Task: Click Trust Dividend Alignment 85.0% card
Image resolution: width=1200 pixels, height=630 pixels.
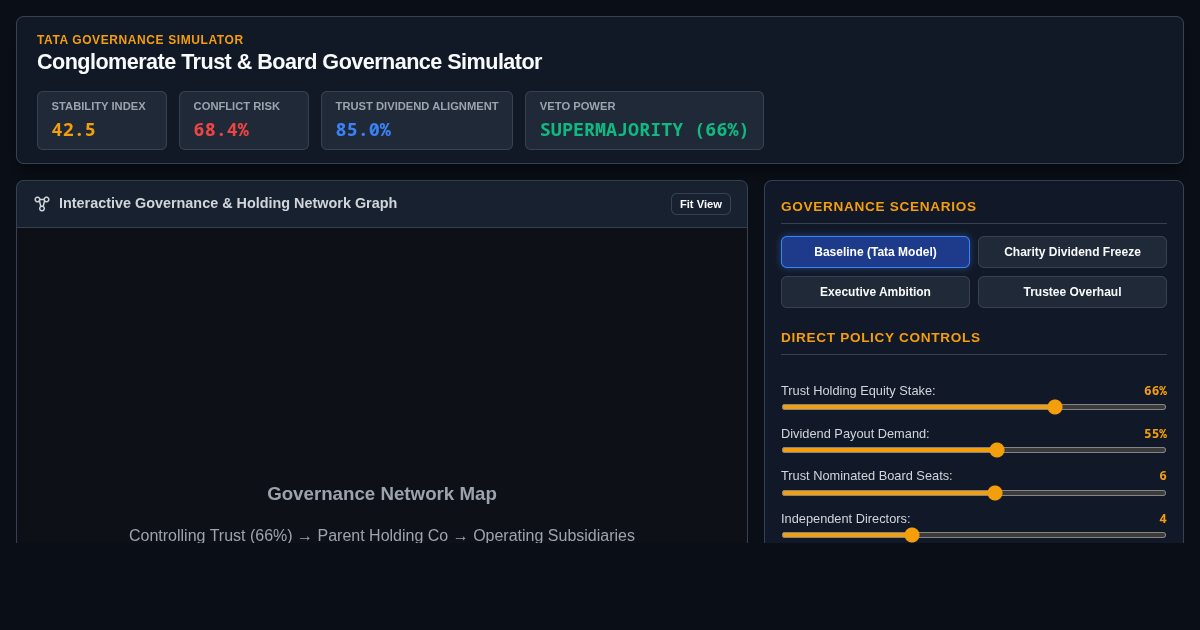Action: tap(417, 121)
